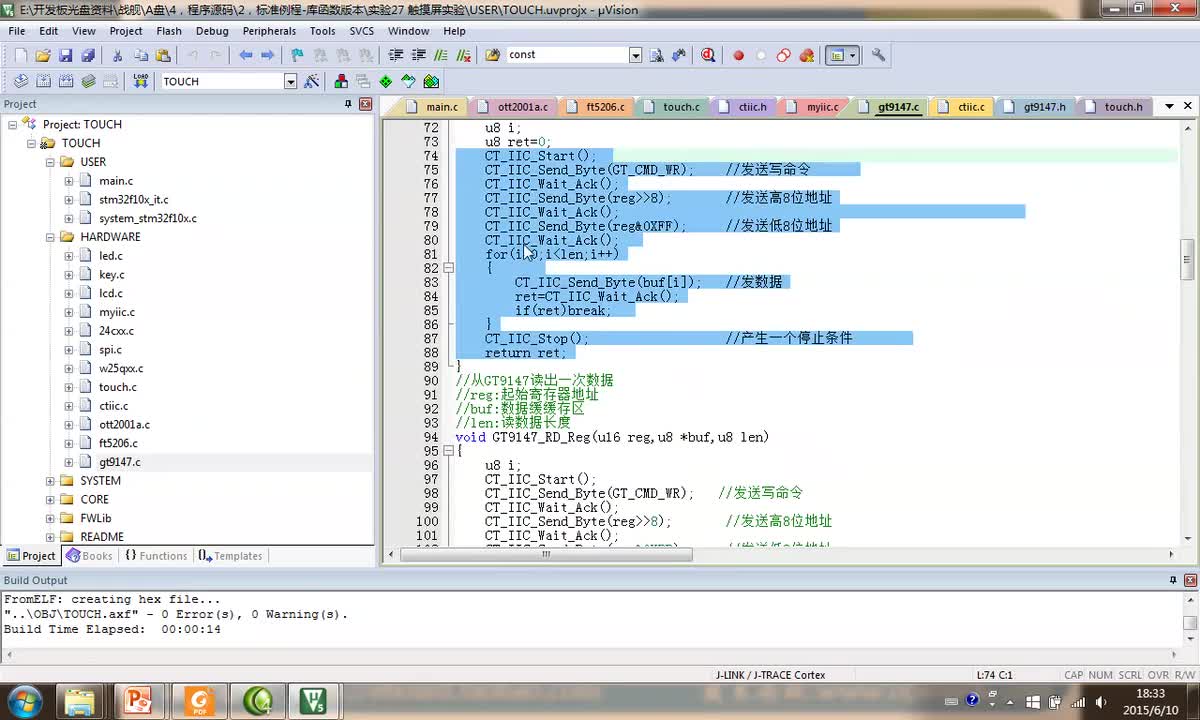
Task: Select w25qxx.c in the project tree
Action: (121, 368)
